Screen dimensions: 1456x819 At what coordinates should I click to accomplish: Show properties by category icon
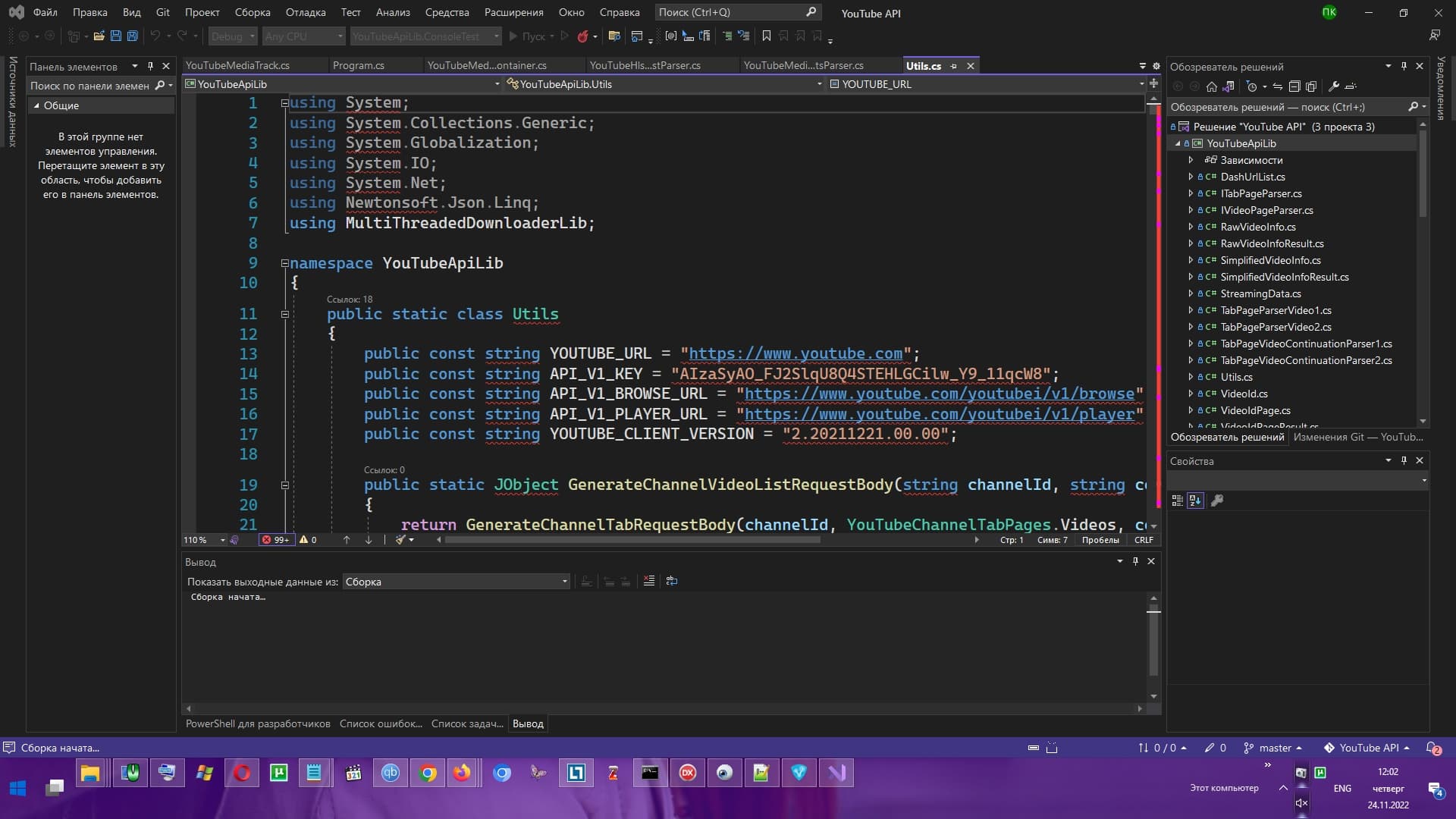[x=1177, y=500]
